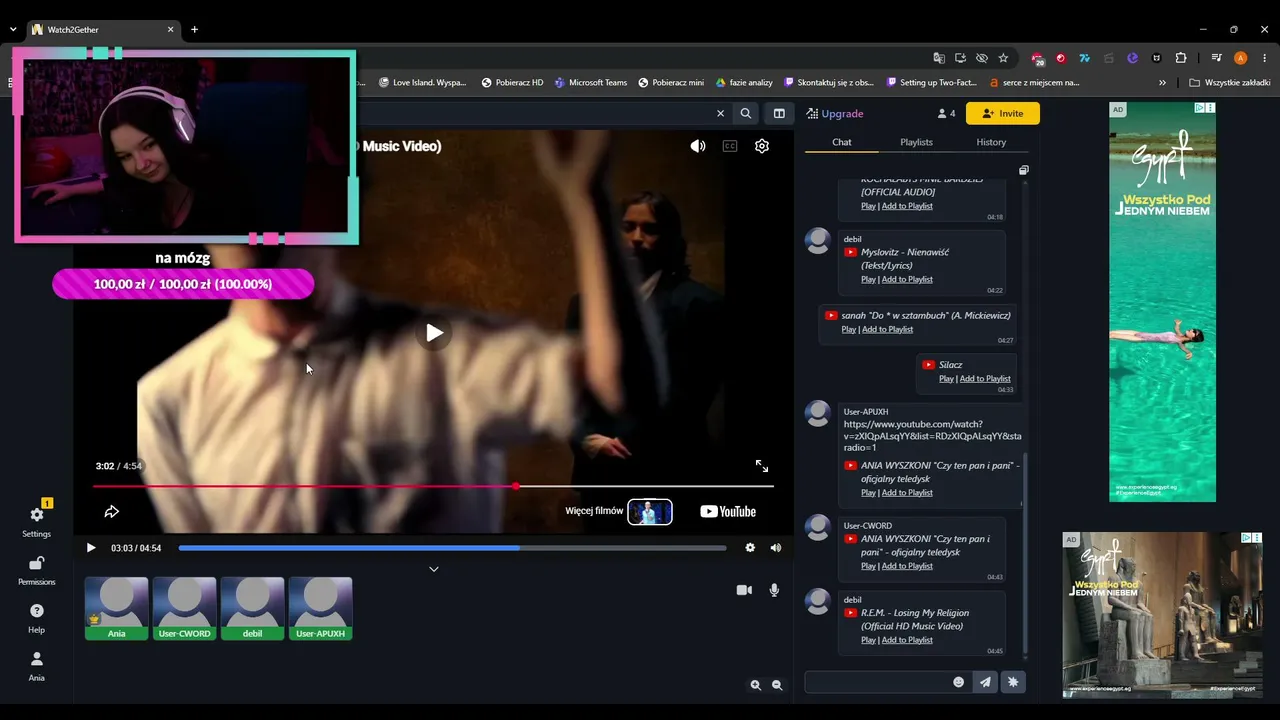
Task: Open the Chrome profile avatar
Action: point(1241,58)
